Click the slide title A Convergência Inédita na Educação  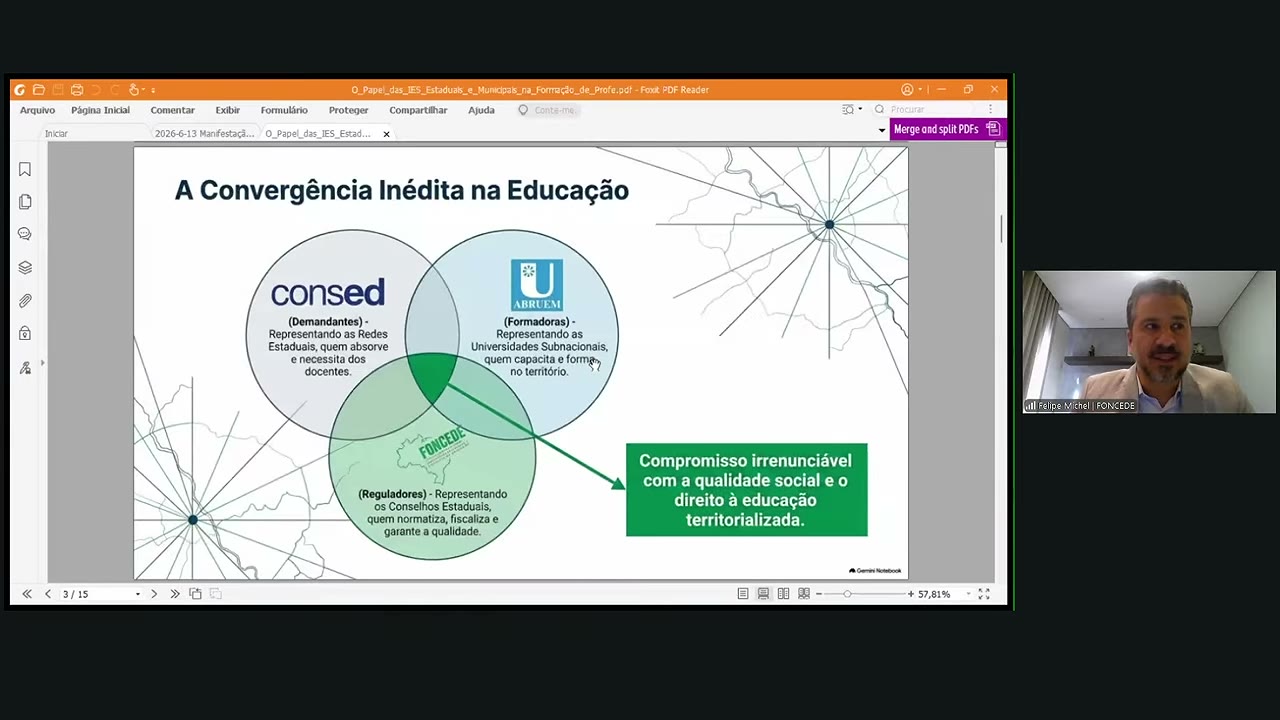[402, 190]
